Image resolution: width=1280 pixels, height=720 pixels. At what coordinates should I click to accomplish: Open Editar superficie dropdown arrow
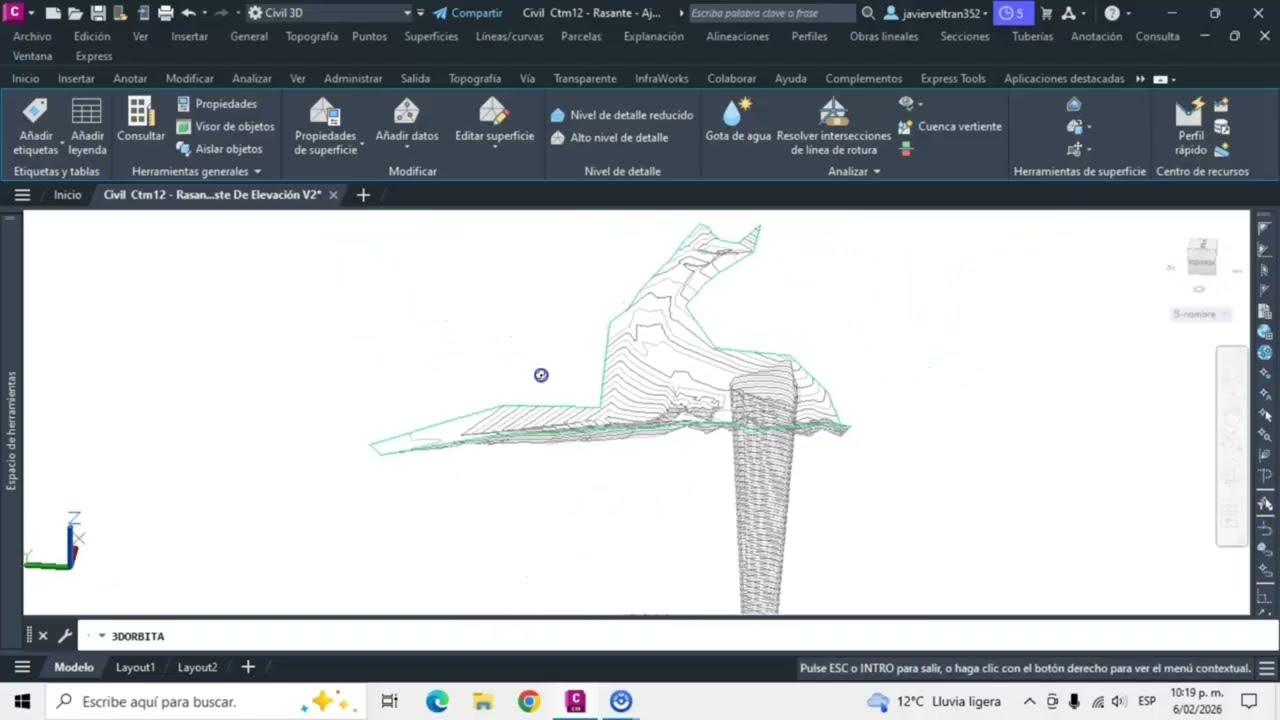point(494,148)
